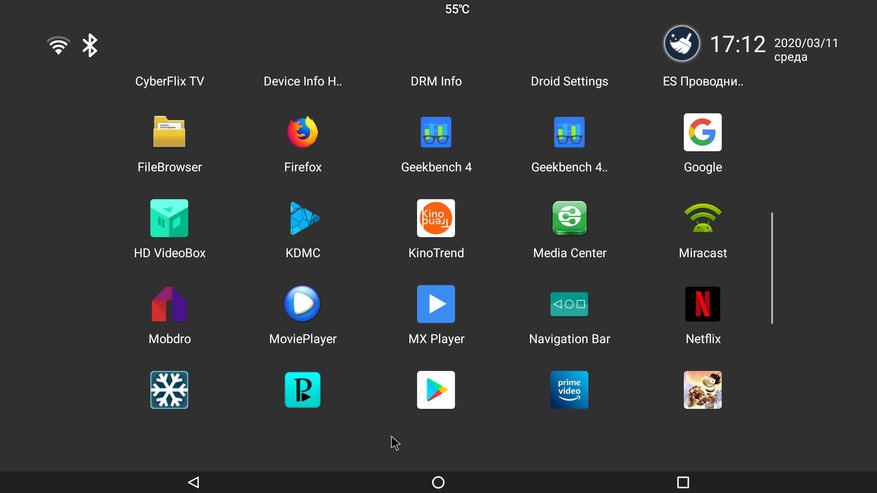Tap the Home navigation button
This screenshot has height=493, width=877.
438,482
